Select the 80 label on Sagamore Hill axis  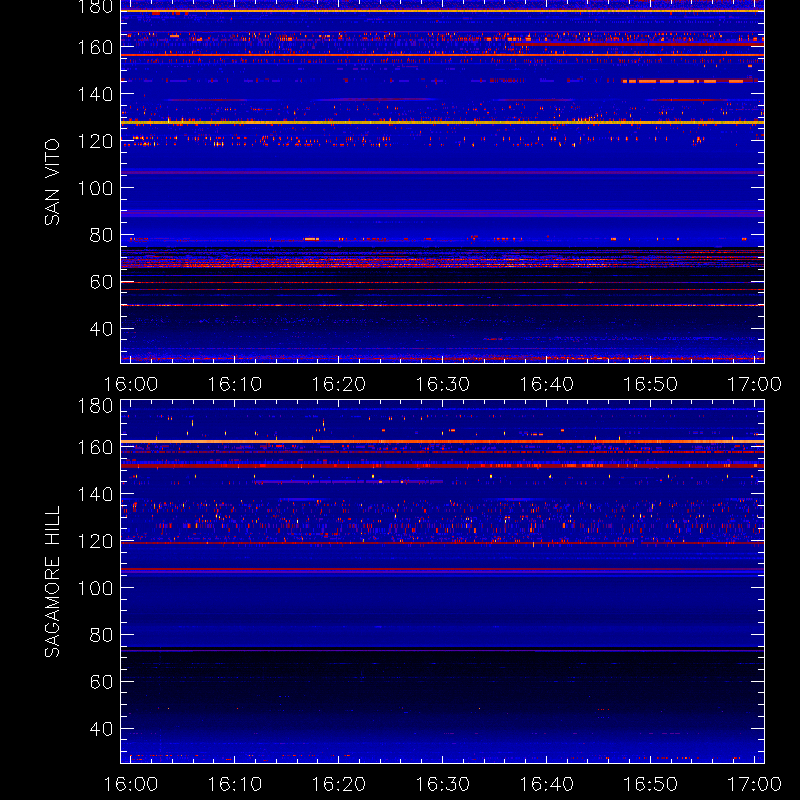(101, 635)
